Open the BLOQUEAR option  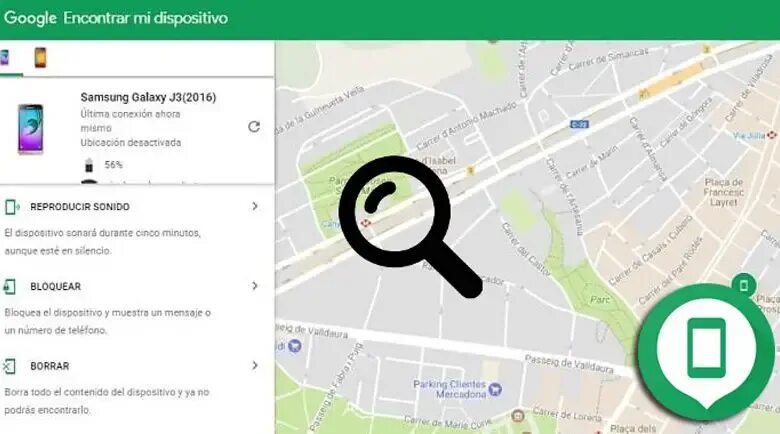pyautogui.click(x=55, y=286)
